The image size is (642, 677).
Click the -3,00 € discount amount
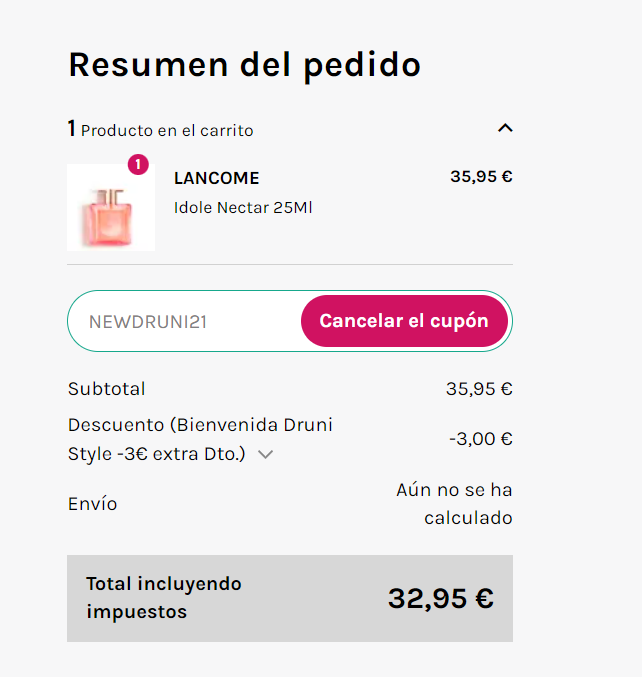480,438
